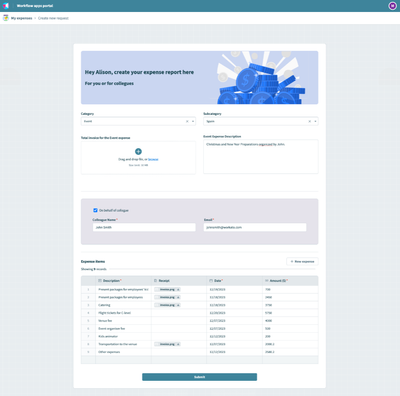
Task: Click into Event Expense Description text area
Action: (x=261, y=157)
